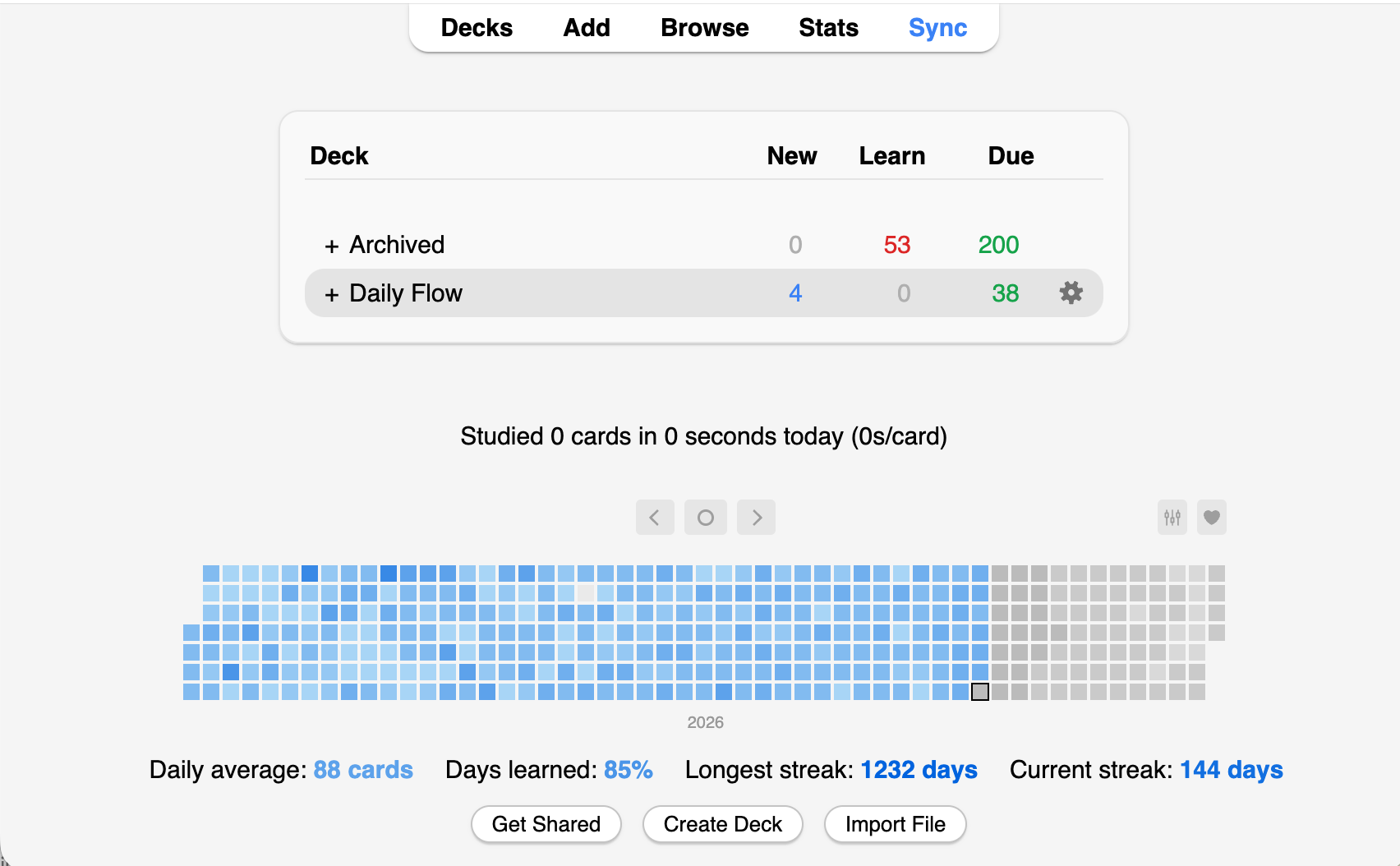Go to previous year in heatmap
The height and width of the screenshot is (866, 1400).
[x=655, y=518]
